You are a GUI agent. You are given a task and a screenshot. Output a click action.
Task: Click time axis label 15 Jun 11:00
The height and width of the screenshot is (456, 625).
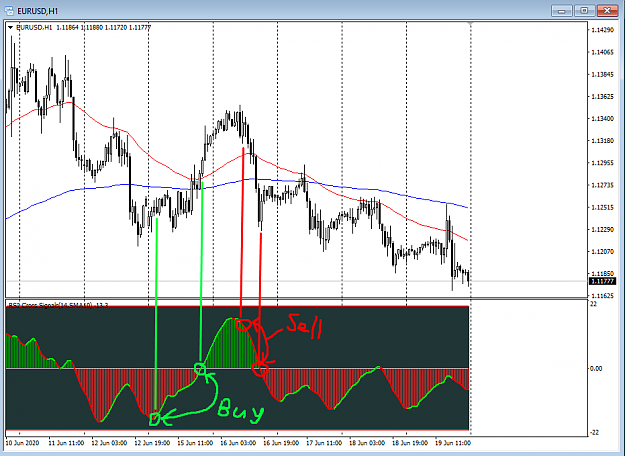[x=195, y=443]
